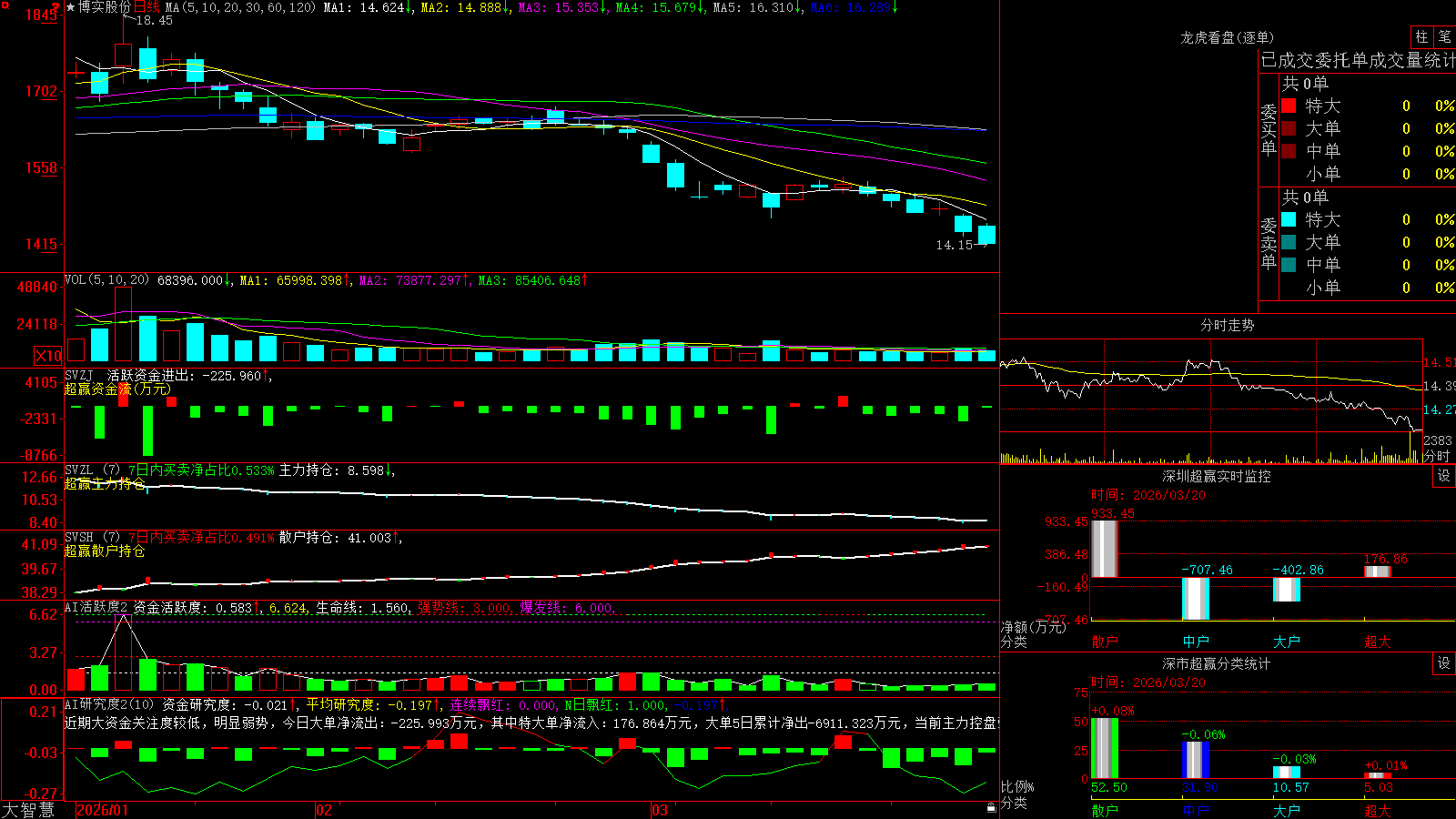This screenshot has width=1456, height=819.
Task: Click the 超赢主力持仓 indicator label
Action: click(x=105, y=483)
